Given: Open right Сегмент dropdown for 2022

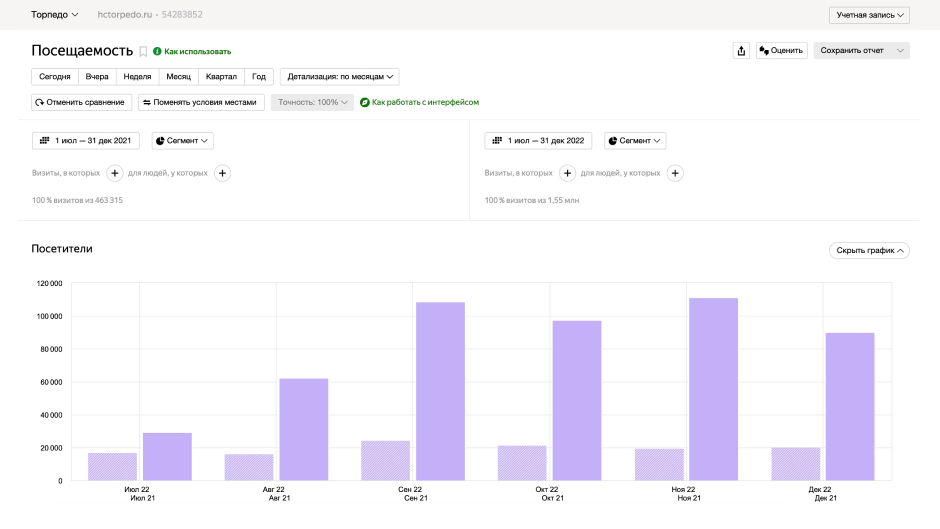Looking at the screenshot, I should (x=635, y=141).
